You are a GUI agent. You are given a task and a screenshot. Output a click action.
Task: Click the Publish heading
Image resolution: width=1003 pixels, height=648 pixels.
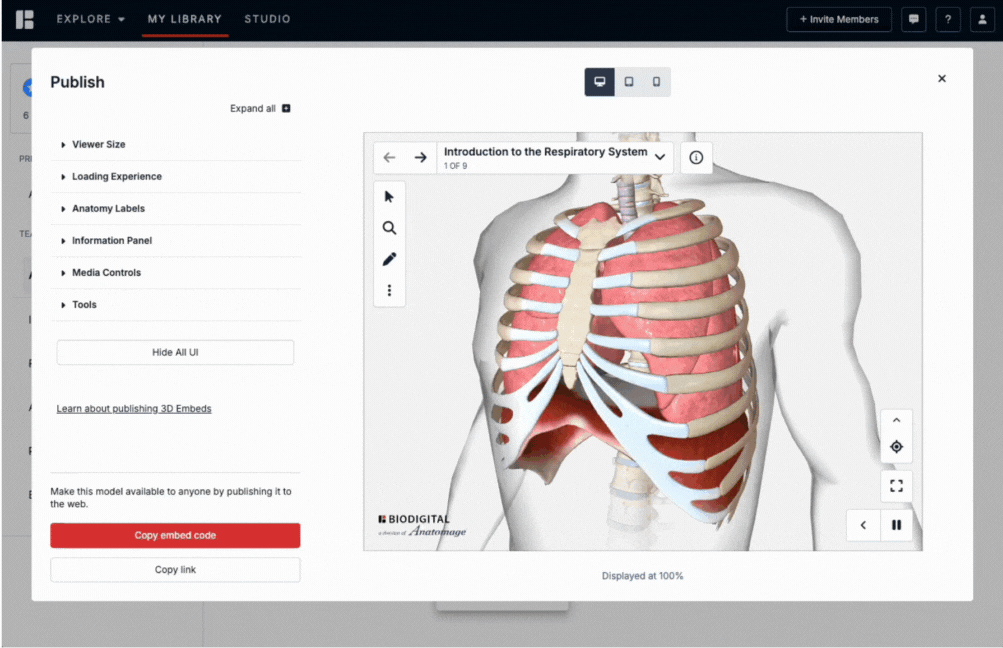(77, 83)
